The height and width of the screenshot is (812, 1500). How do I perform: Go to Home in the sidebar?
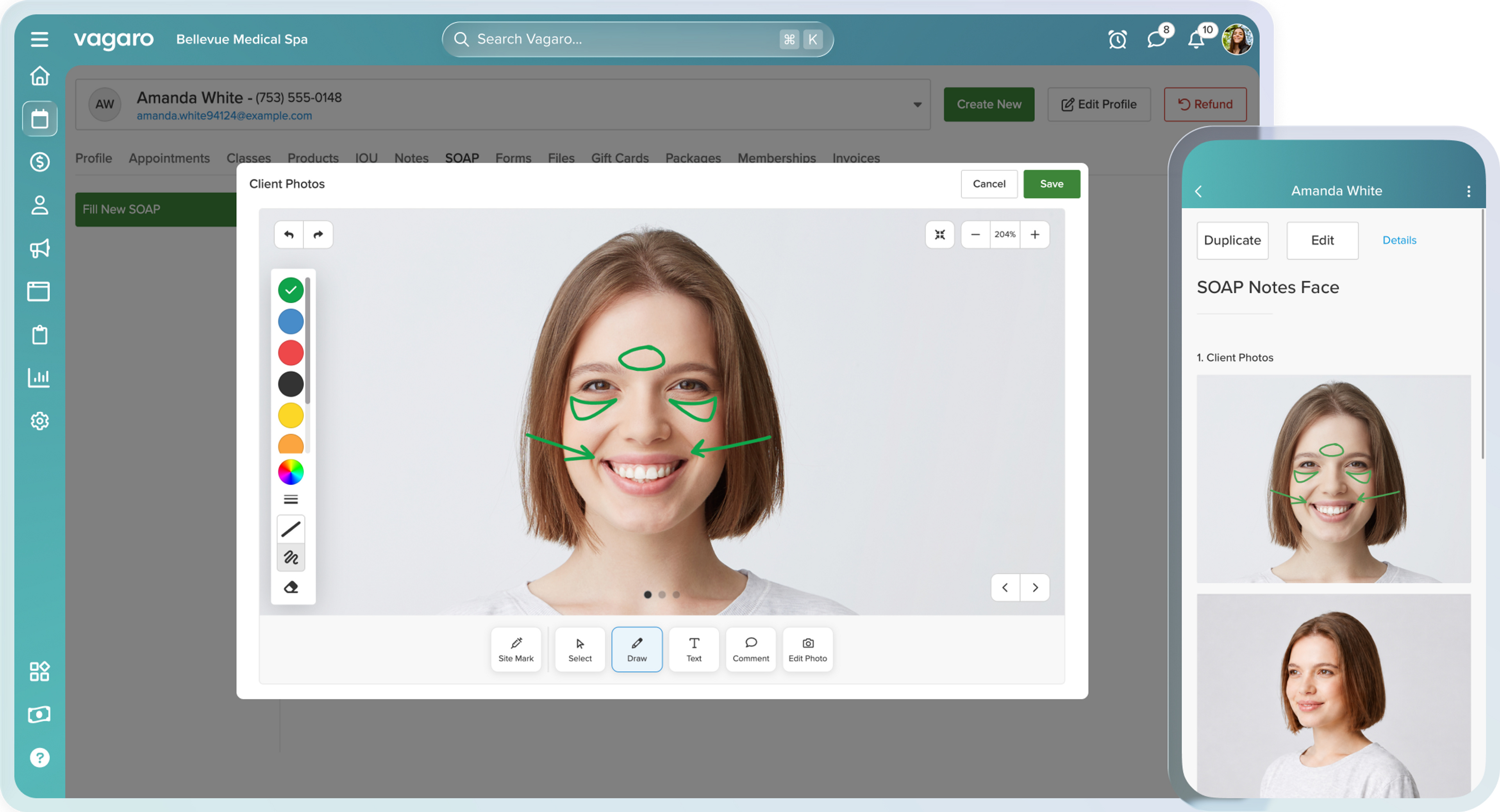pyautogui.click(x=39, y=76)
